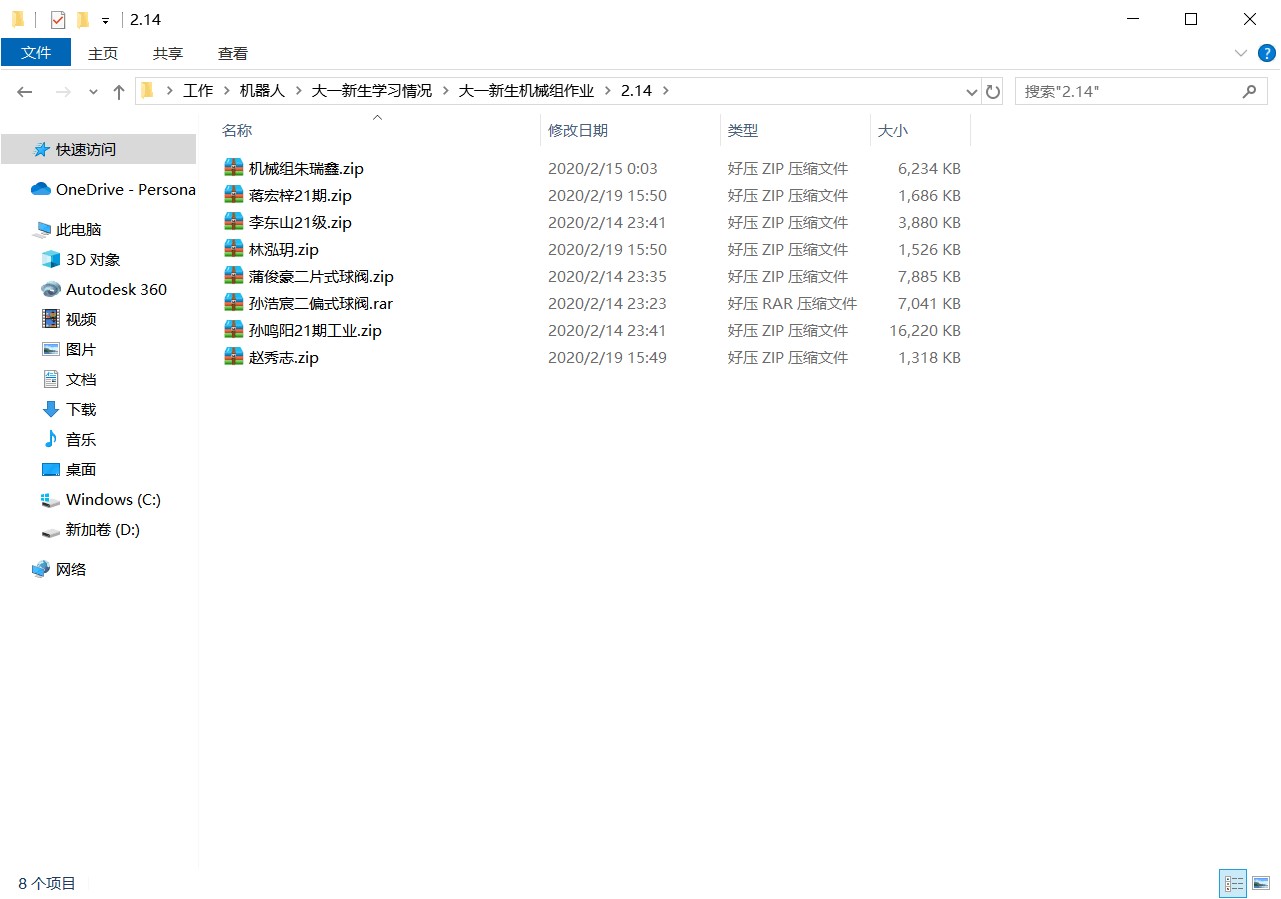Select the file 孙浩宸二偏式球阀.rar
The height and width of the screenshot is (899, 1281).
tap(320, 303)
